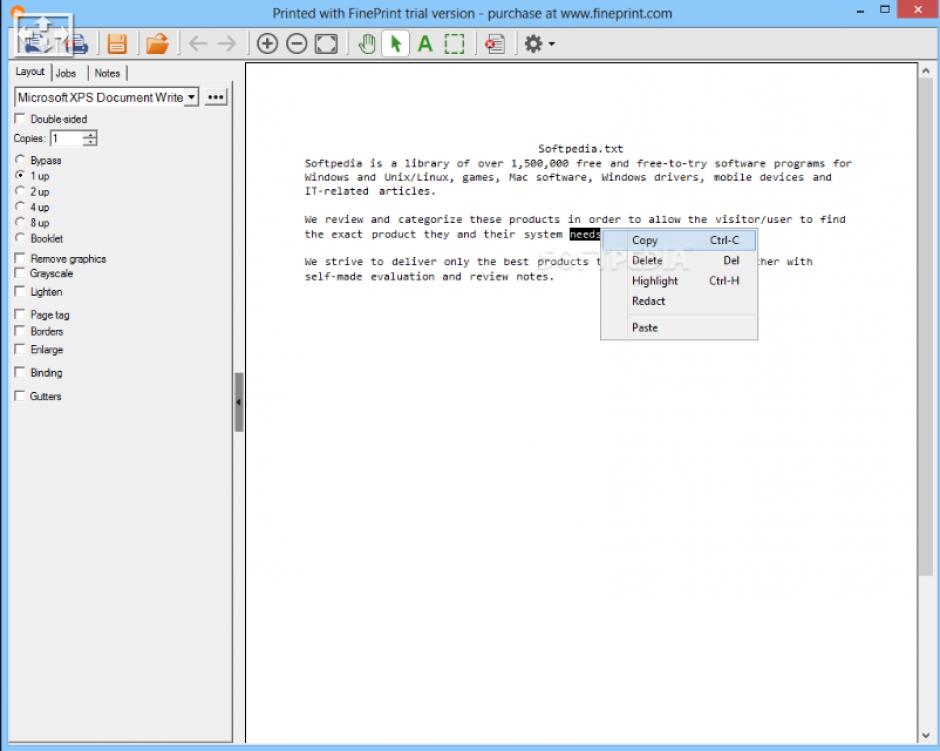Click the print and close printer icon

[x=78, y=44]
